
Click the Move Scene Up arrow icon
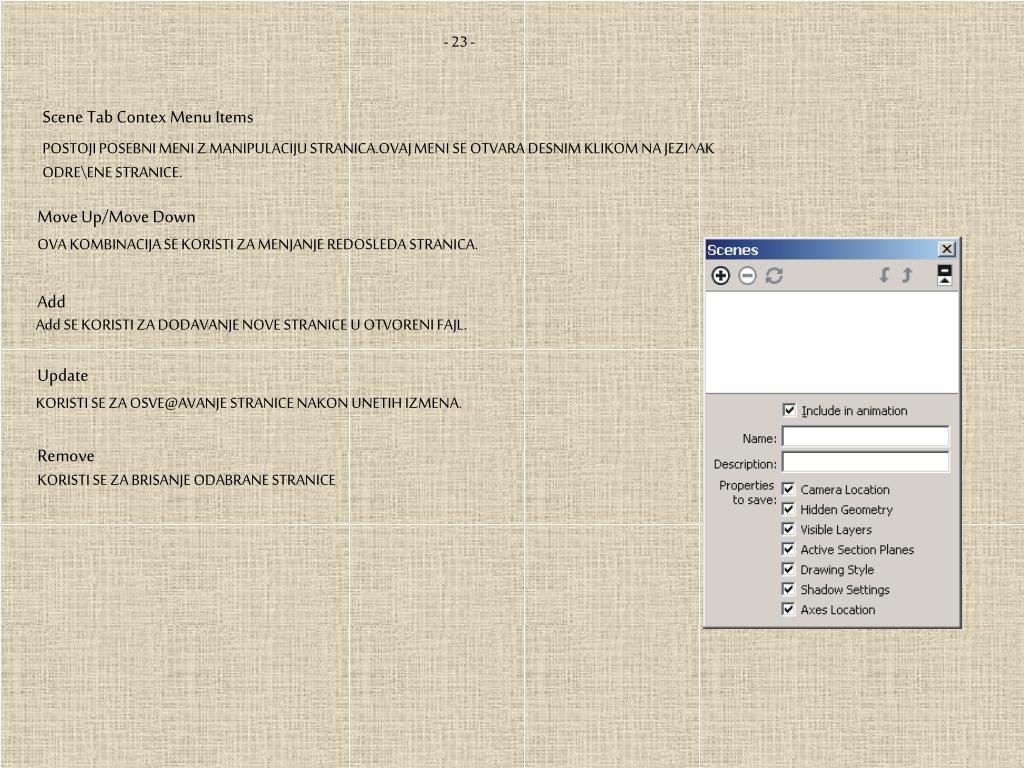(x=907, y=275)
